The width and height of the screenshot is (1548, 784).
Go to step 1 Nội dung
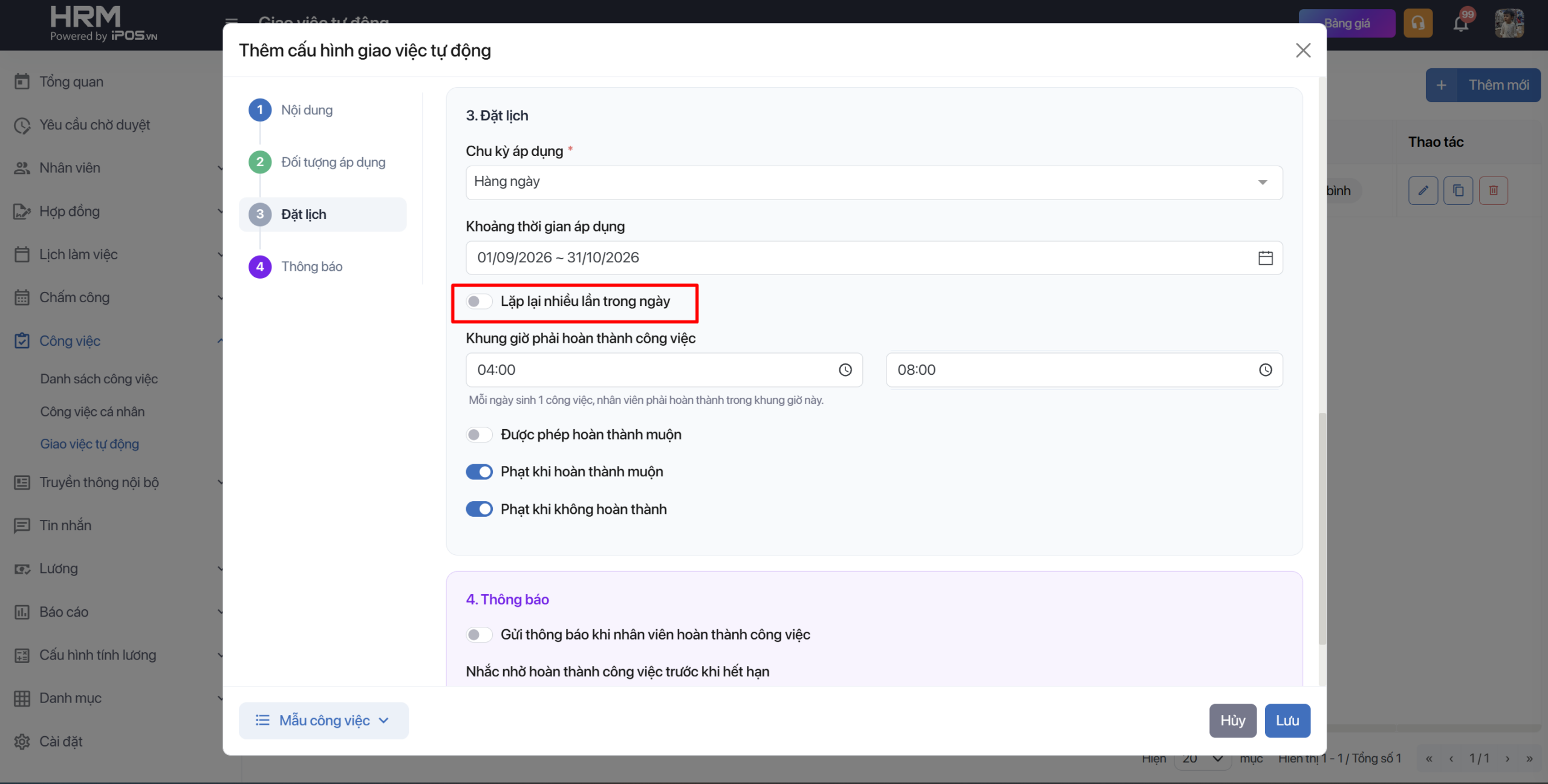[x=291, y=110]
